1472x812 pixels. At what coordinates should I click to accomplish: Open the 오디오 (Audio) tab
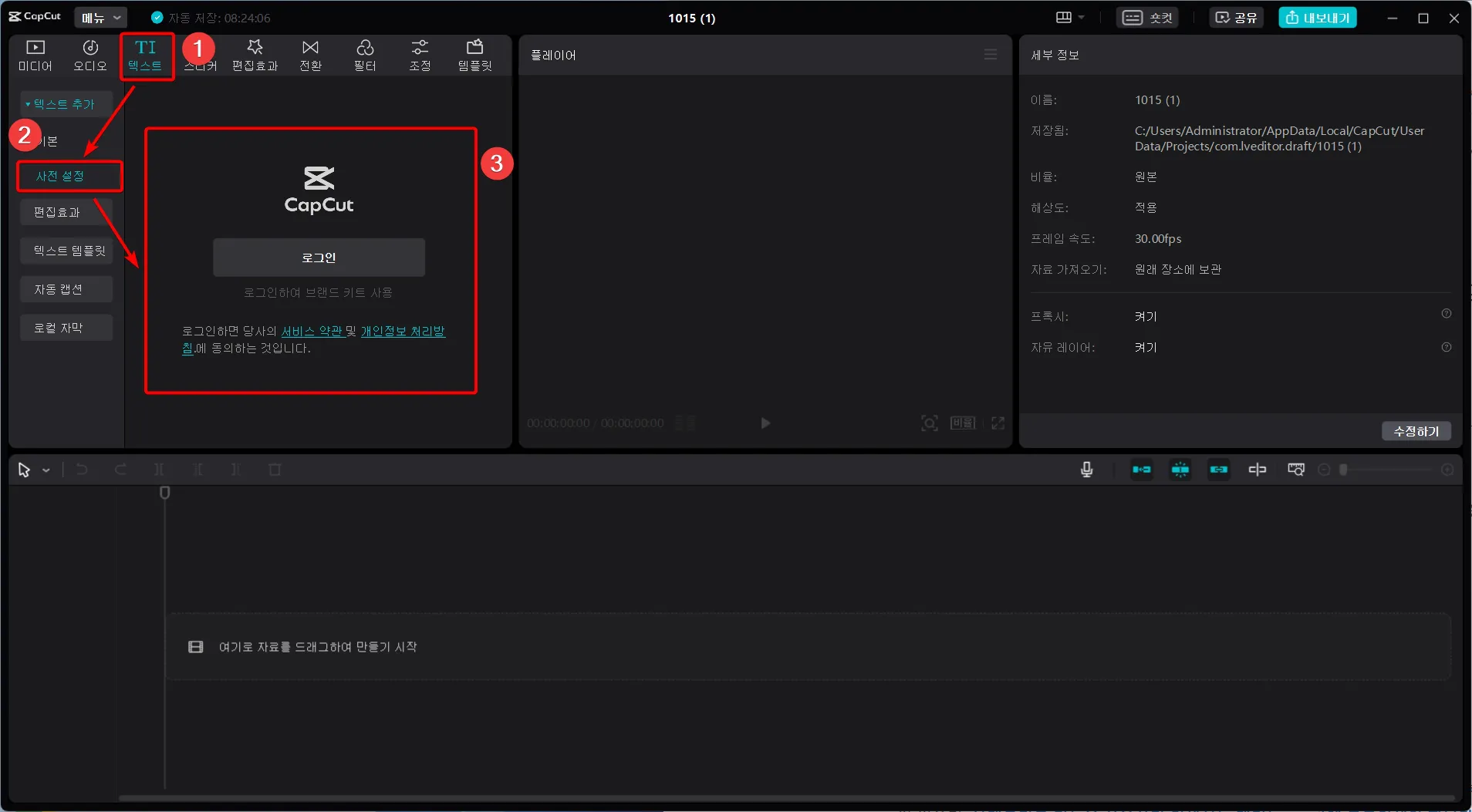[x=90, y=56]
